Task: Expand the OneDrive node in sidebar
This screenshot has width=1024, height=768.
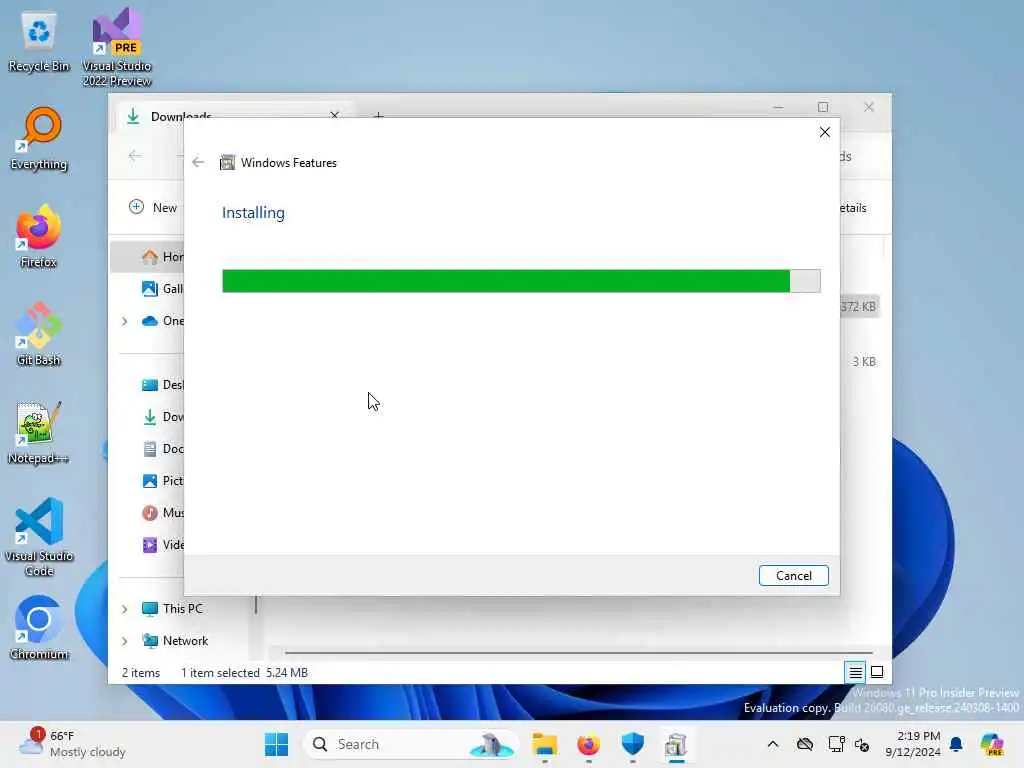Action: (125, 321)
